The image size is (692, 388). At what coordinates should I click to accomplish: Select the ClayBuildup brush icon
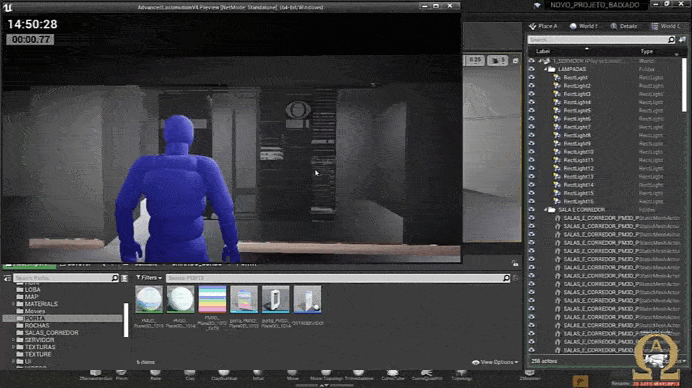tap(224, 375)
